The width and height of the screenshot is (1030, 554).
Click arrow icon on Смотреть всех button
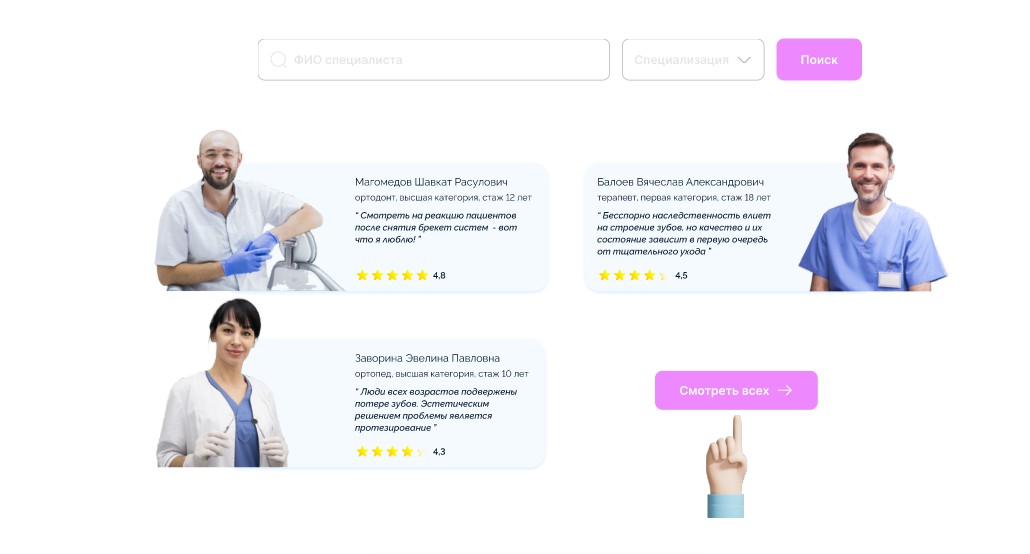coord(785,390)
